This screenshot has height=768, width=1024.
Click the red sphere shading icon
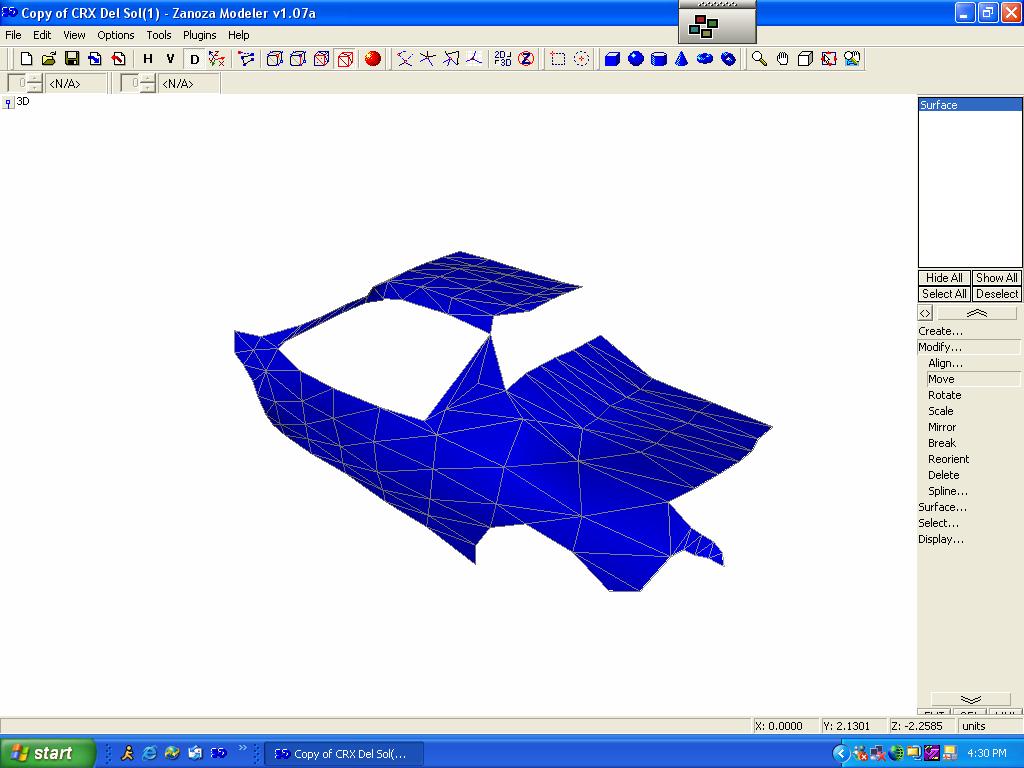tap(373, 59)
